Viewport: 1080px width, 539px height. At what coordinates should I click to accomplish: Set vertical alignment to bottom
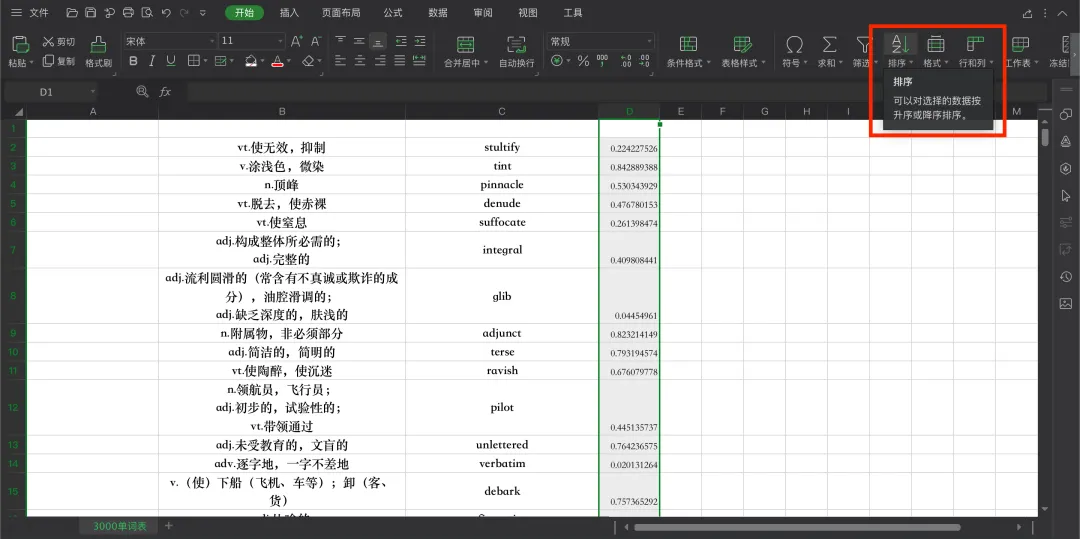coord(378,41)
